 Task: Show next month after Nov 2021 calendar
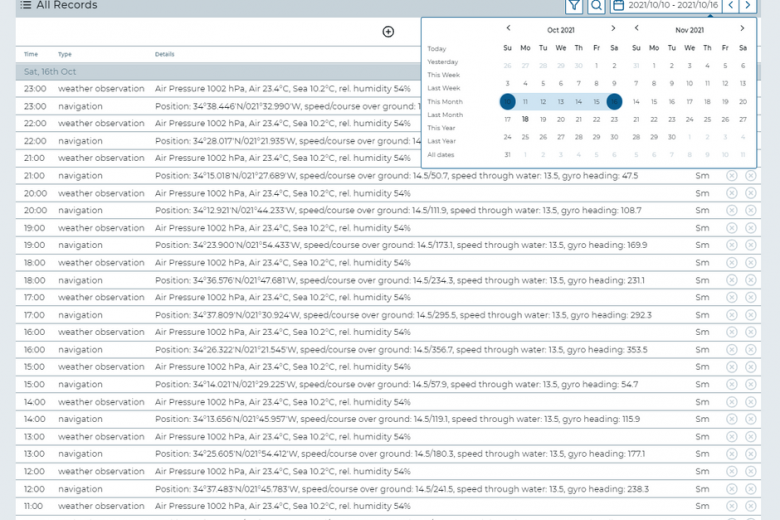(x=743, y=28)
